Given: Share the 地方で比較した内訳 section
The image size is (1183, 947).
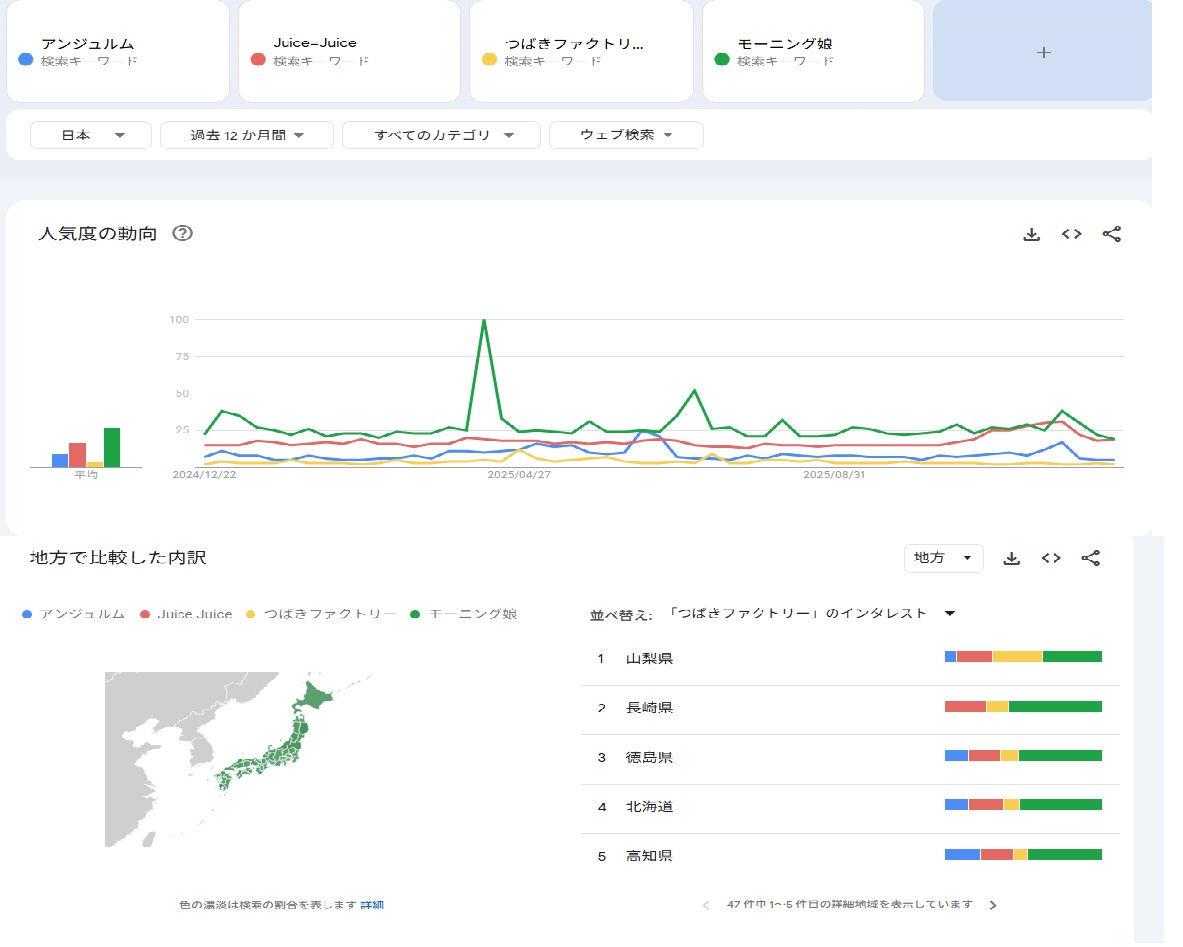Looking at the screenshot, I should (1091, 558).
